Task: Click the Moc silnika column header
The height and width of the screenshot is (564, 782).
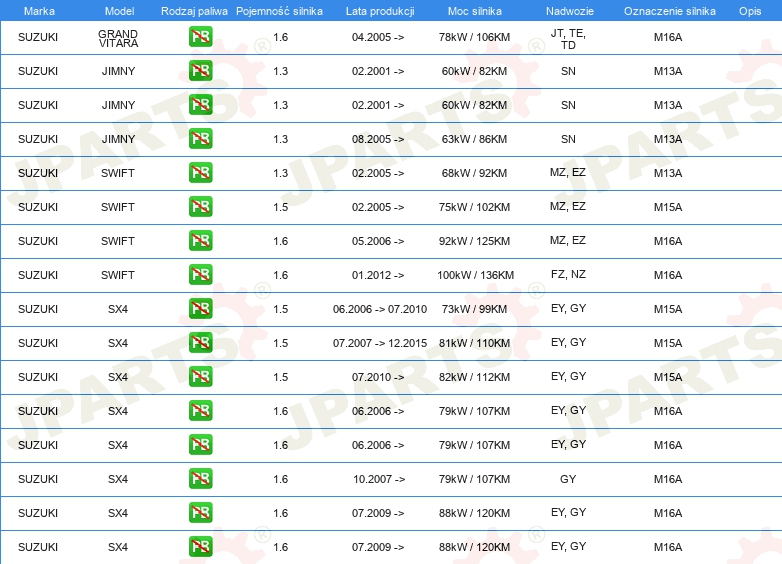Action: (x=475, y=10)
